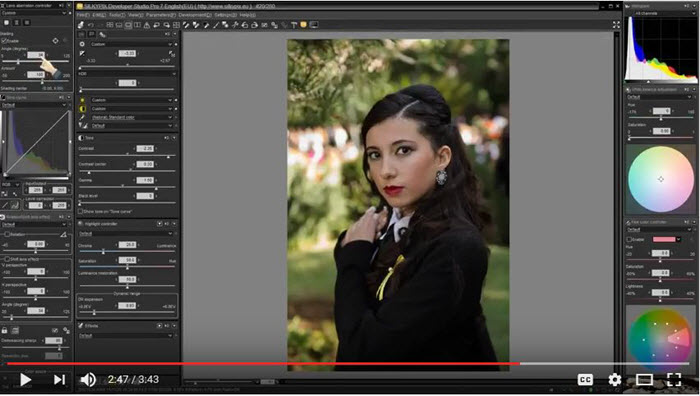Screen dimensions: 700x396
Task: Click the grid overlay toolbar icon
Action: (176, 25)
